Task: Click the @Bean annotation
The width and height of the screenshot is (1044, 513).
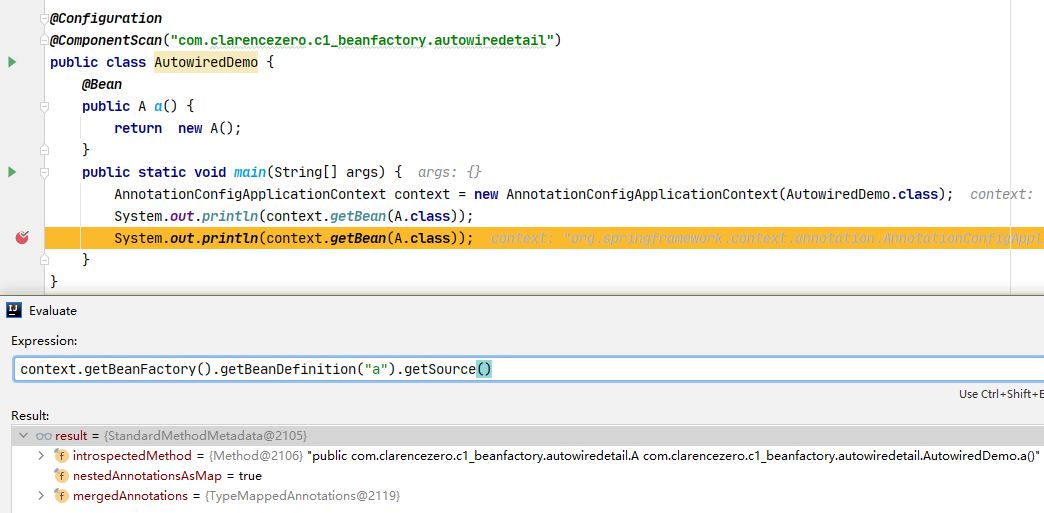Action: pyautogui.click(x=102, y=85)
